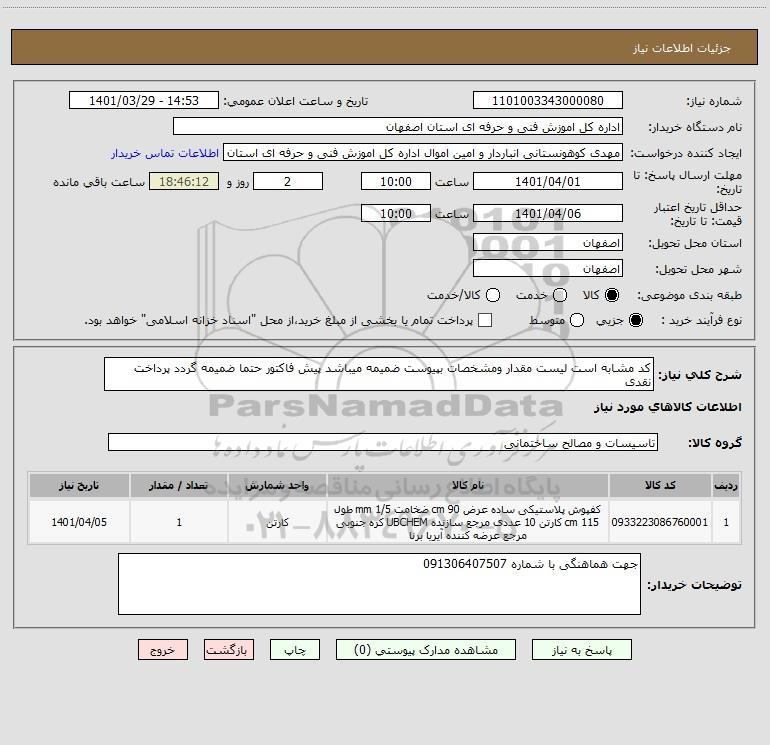Click the خروج exit button
This screenshot has width=770, height=745.
tap(163, 650)
